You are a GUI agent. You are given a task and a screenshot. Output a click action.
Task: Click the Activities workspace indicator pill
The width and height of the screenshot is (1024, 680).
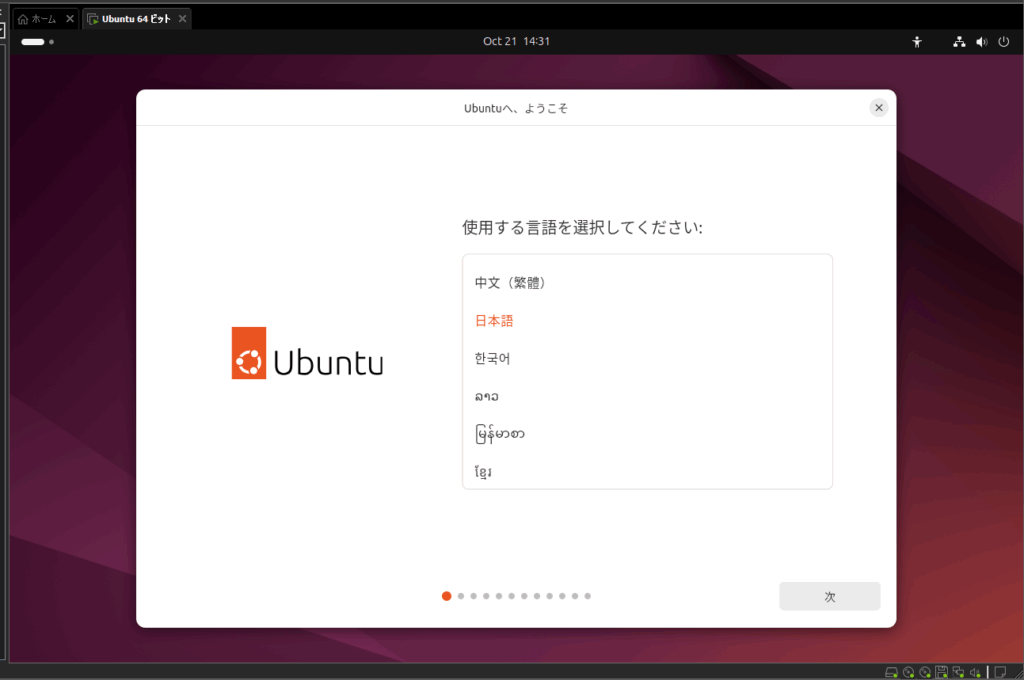(x=33, y=42)
